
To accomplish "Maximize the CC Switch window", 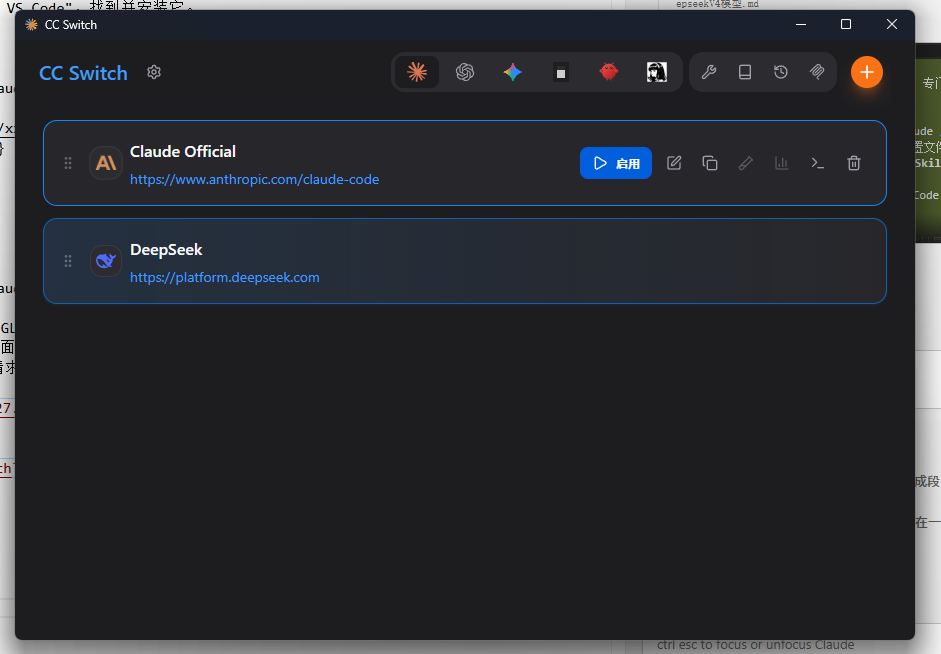I will click(846, 25).
